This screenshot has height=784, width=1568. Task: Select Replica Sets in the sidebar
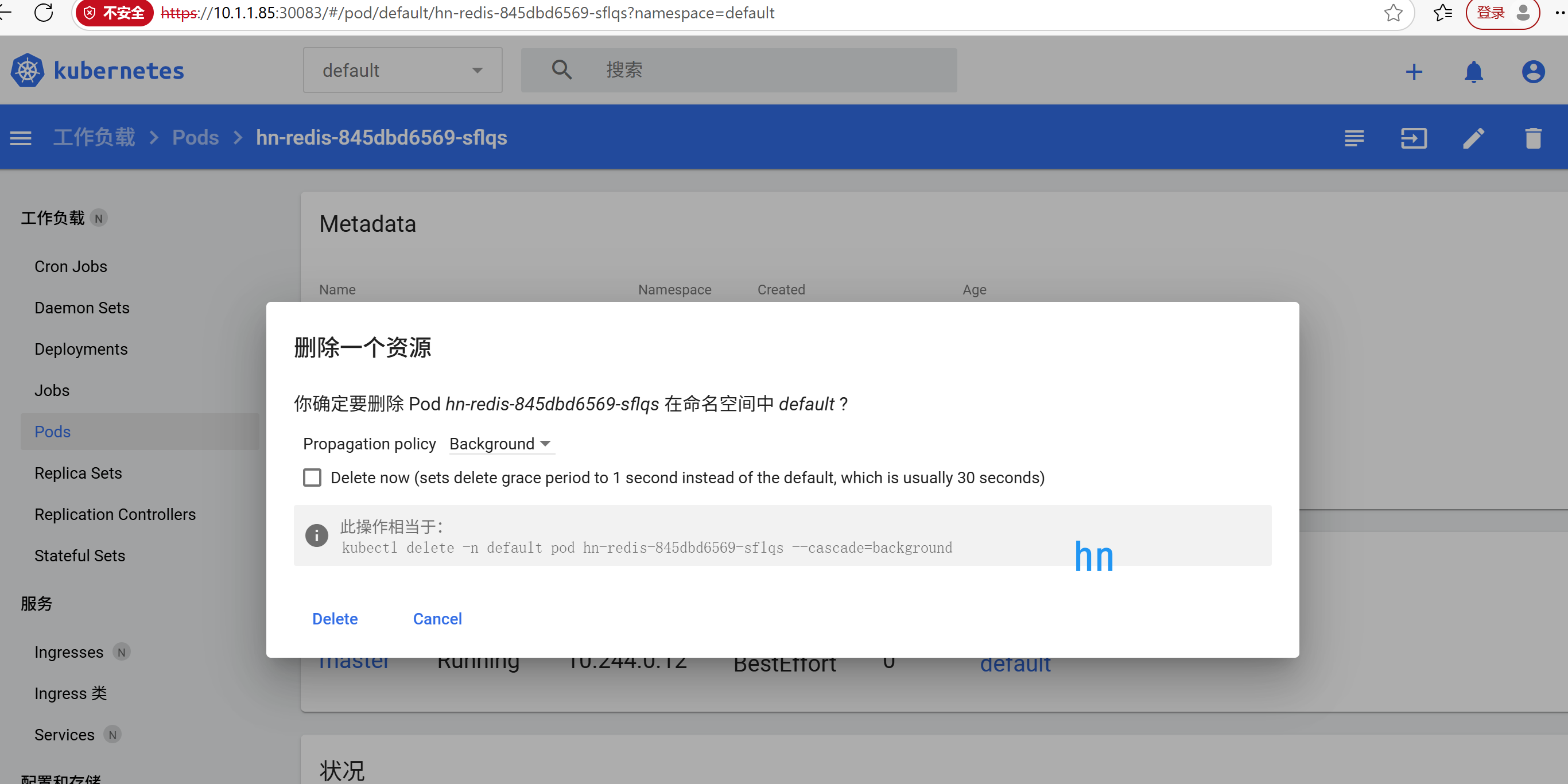click(78, 473)
